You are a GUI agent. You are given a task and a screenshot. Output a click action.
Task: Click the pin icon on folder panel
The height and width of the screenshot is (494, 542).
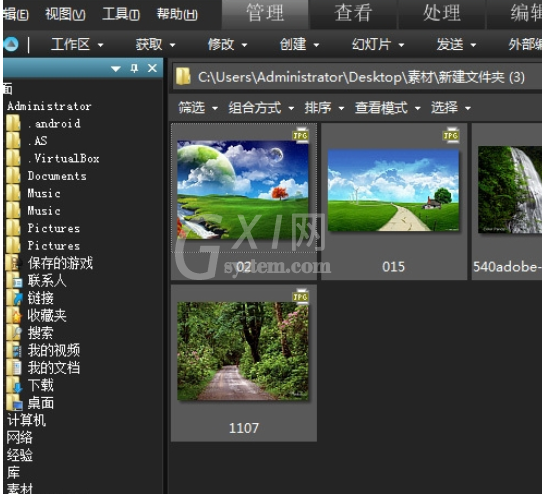pyautogui.click(x=134, y=68)
